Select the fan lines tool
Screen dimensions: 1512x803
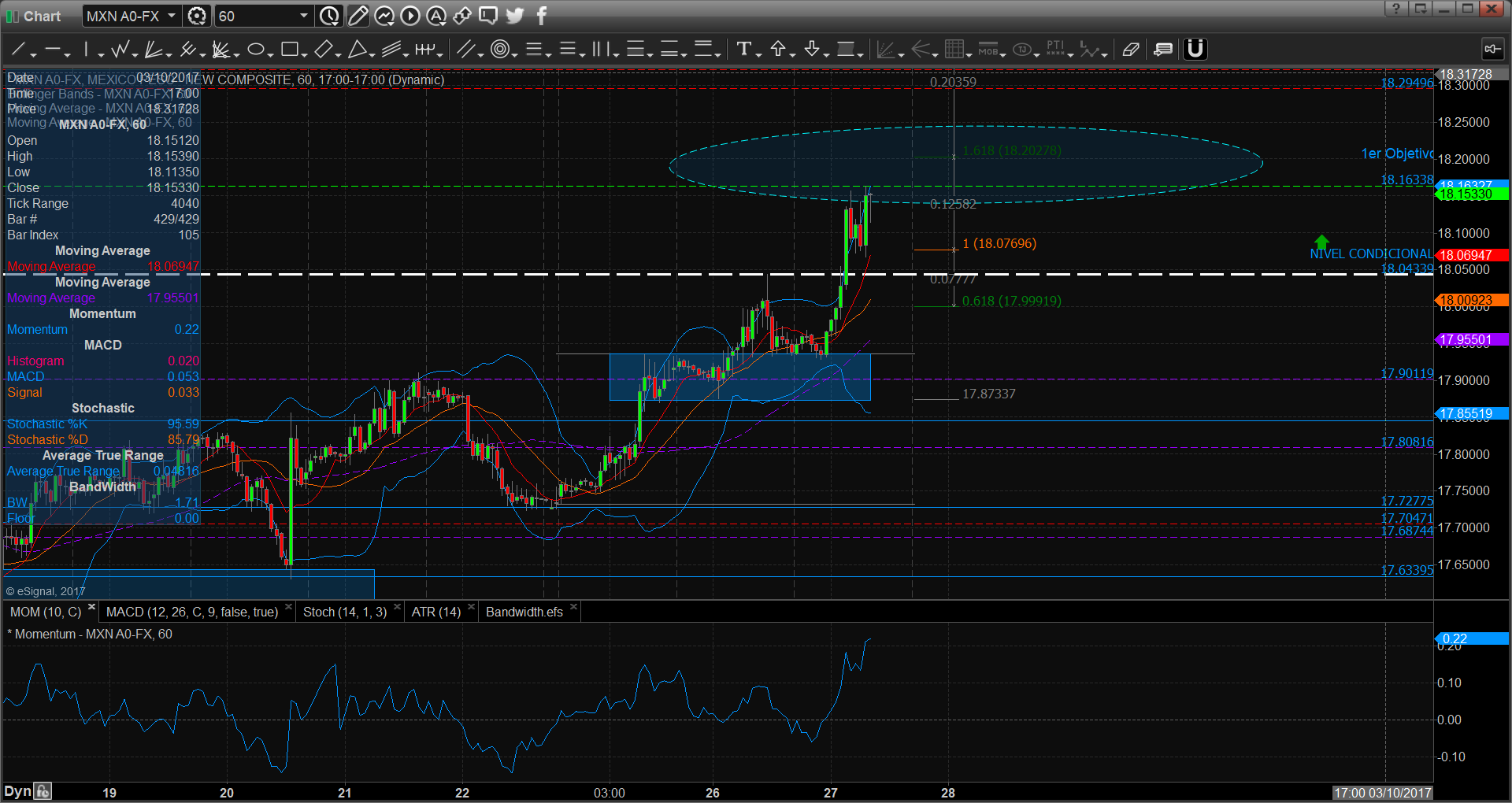click(154, 50)
